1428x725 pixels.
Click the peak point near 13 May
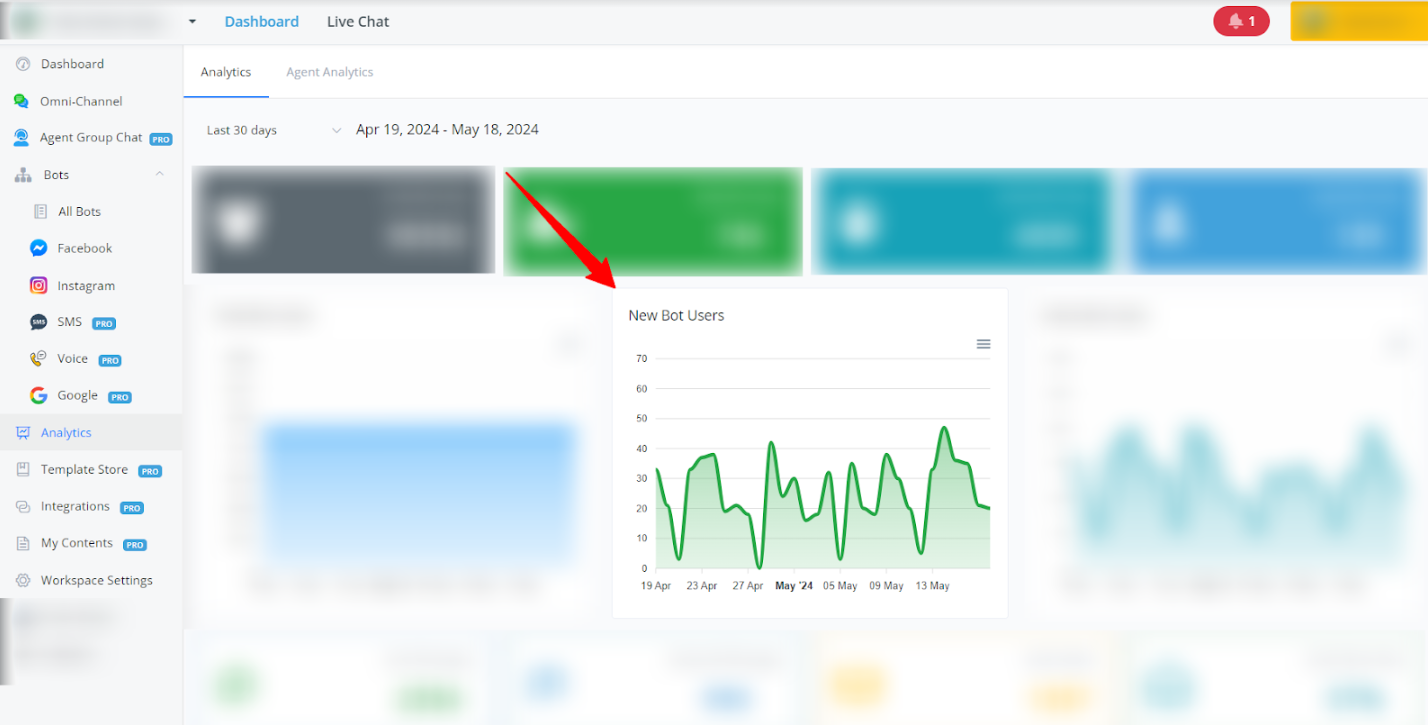click(943, 428)
